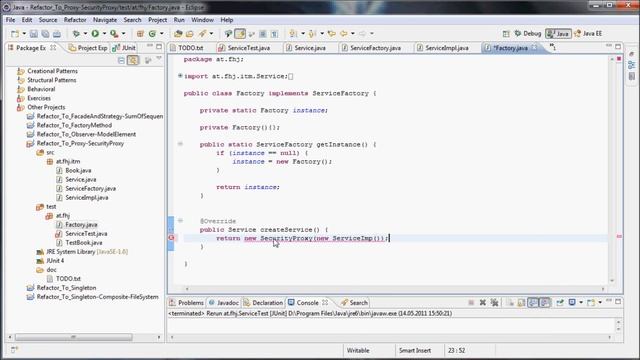Click Remove Launch in Console toolbar

[483, 302]
